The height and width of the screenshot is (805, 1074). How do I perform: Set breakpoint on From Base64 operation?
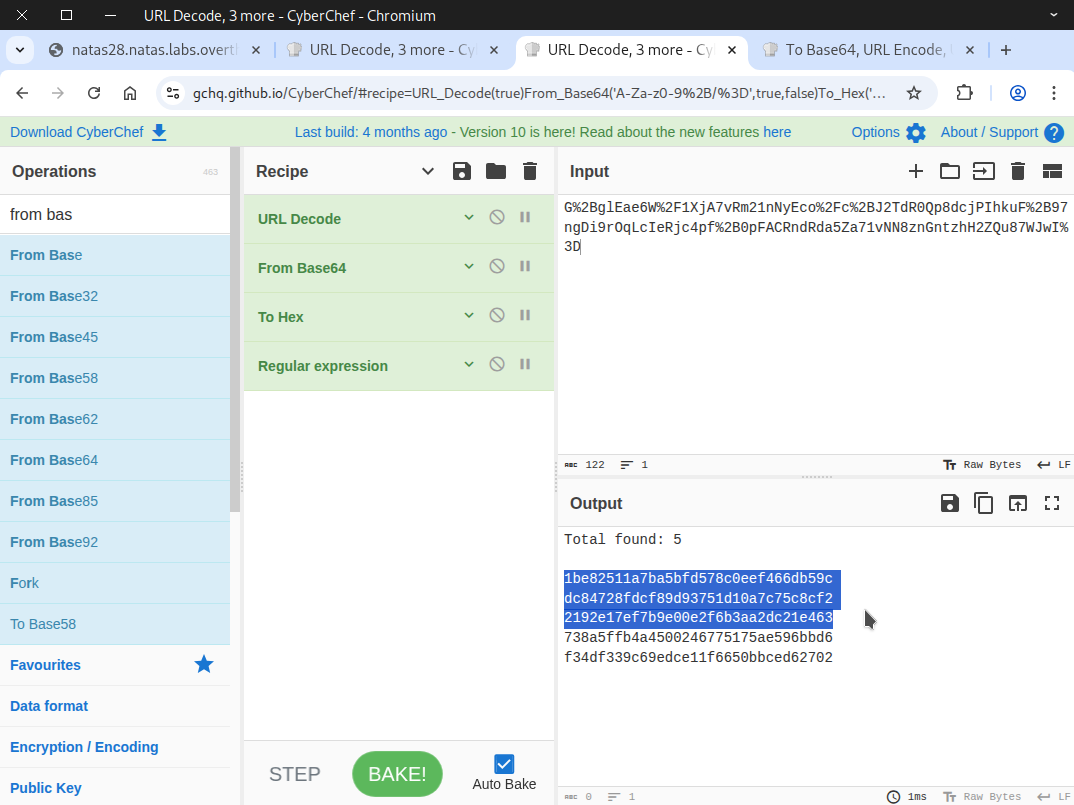525,267
